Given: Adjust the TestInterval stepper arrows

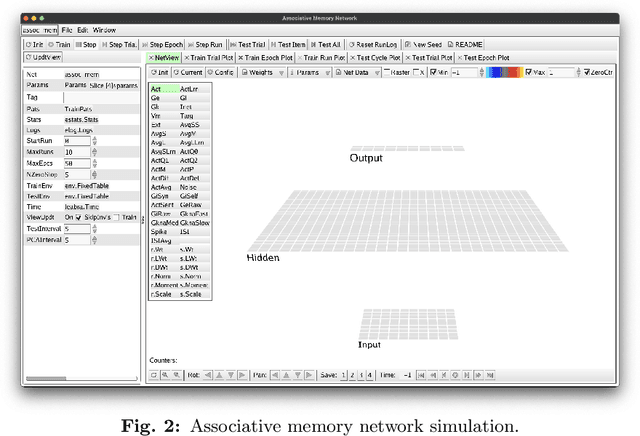Looking at the screenshot, I should pos(95,229).
